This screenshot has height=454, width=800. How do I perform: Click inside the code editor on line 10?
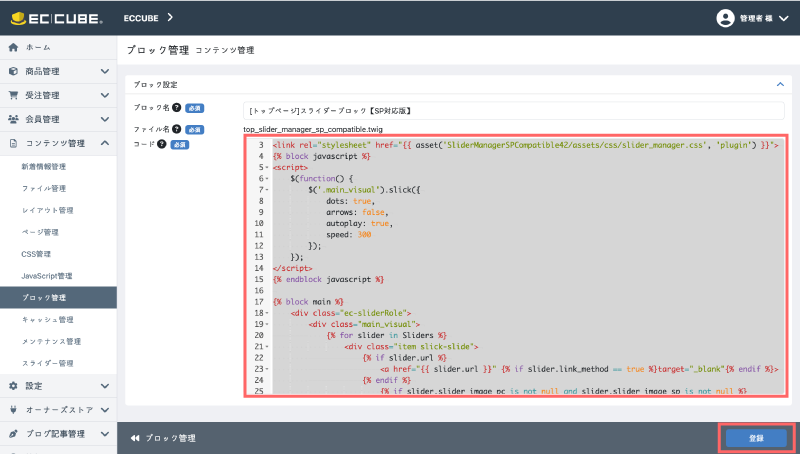point(528,223)
